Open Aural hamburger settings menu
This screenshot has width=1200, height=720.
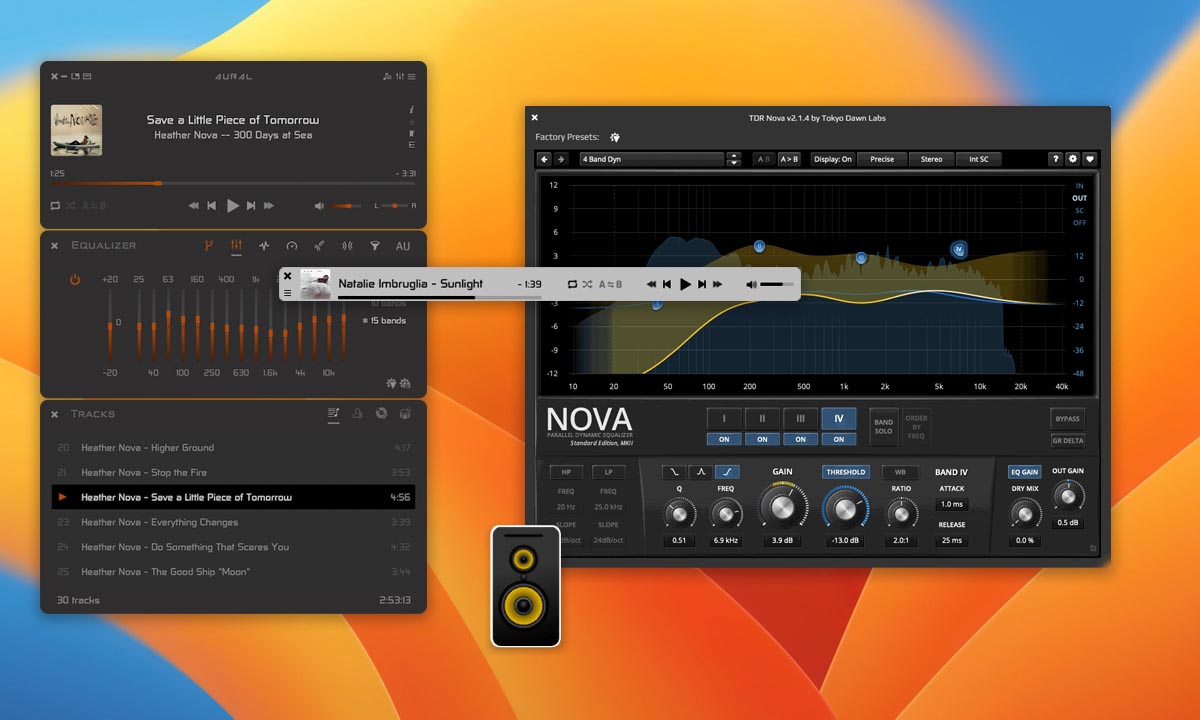pyautogui.click(x=413, y=76)
